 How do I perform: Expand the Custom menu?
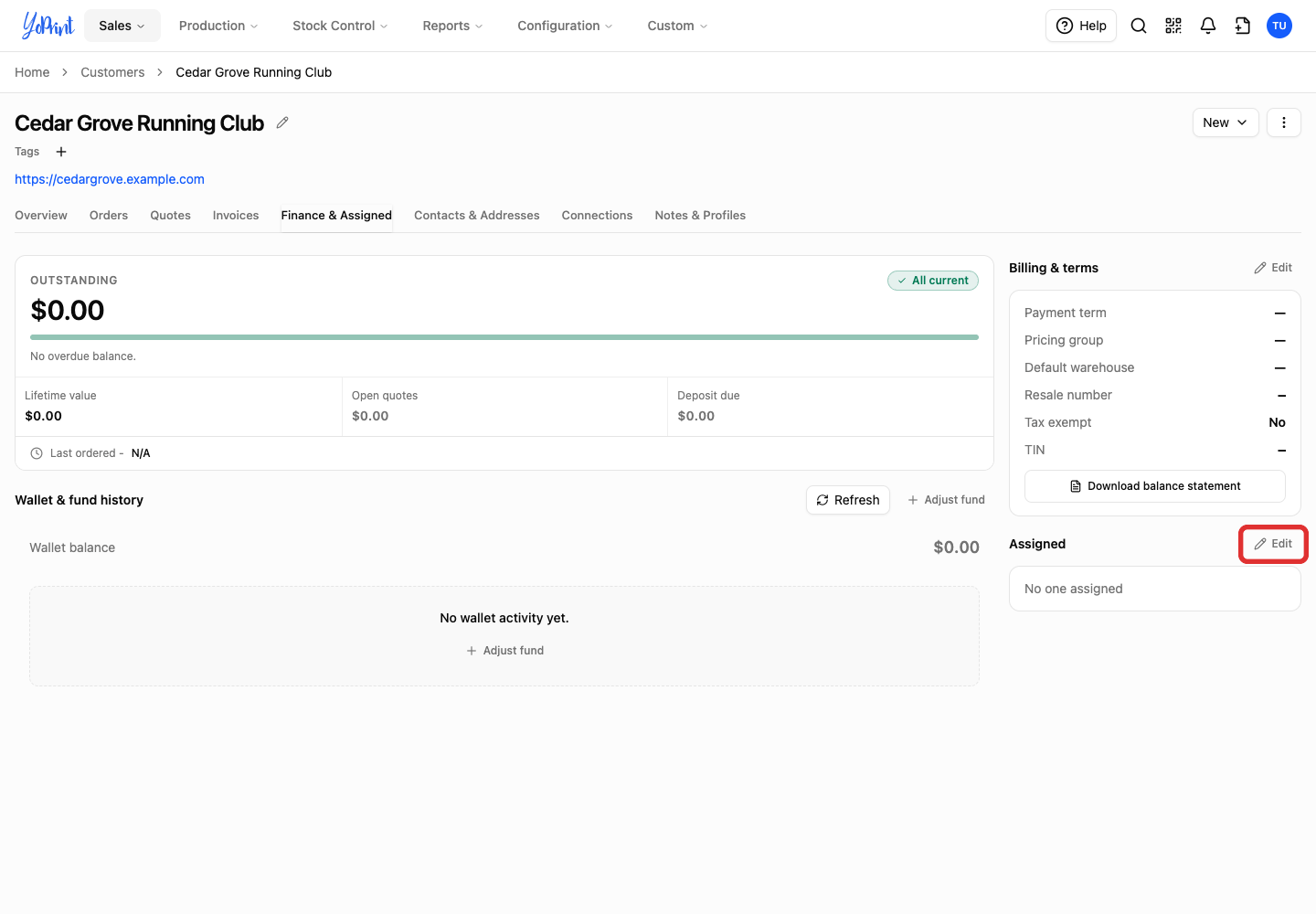(x=677, y=26)
